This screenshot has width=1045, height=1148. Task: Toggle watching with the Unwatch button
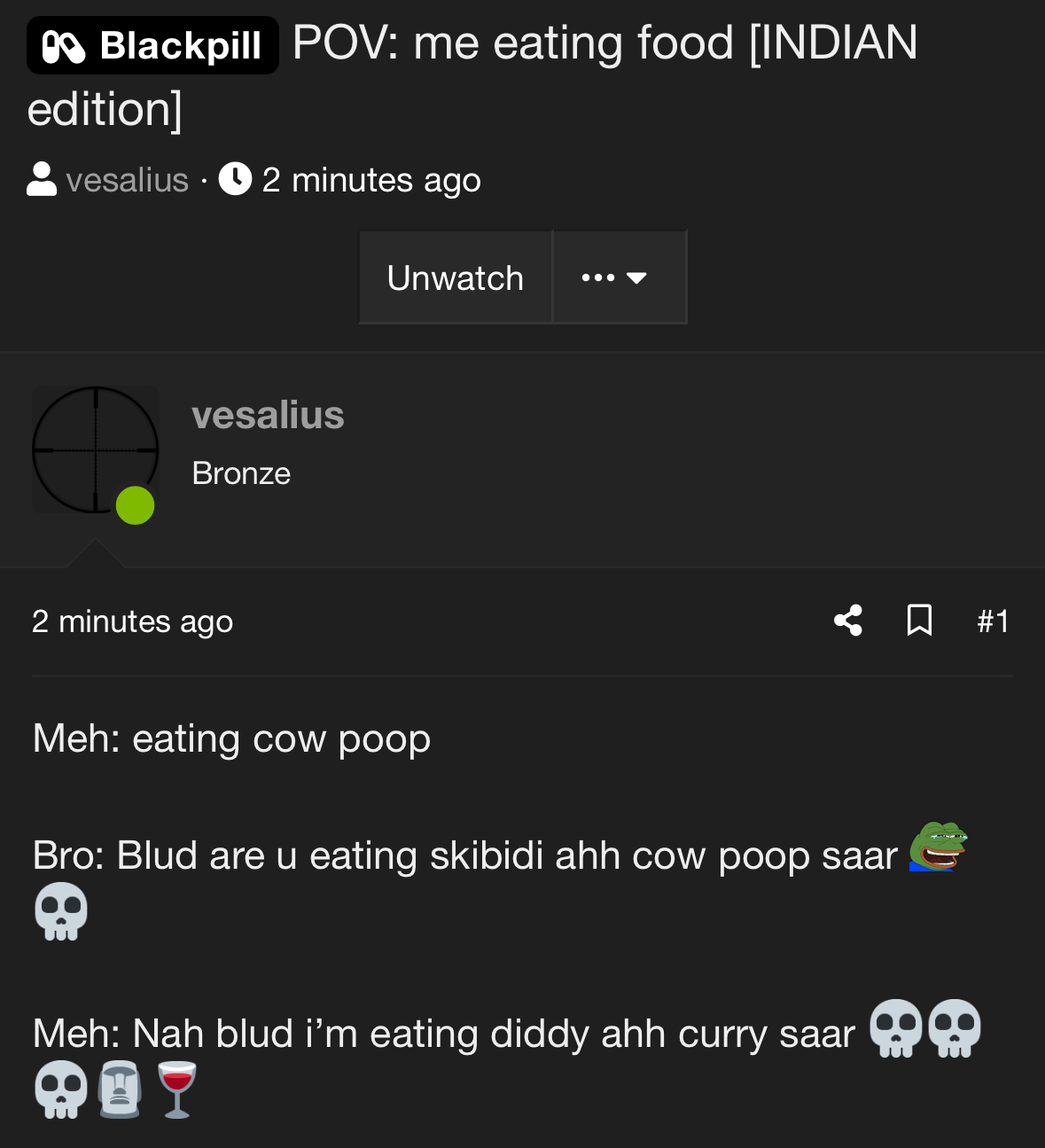tap(456, 277)
